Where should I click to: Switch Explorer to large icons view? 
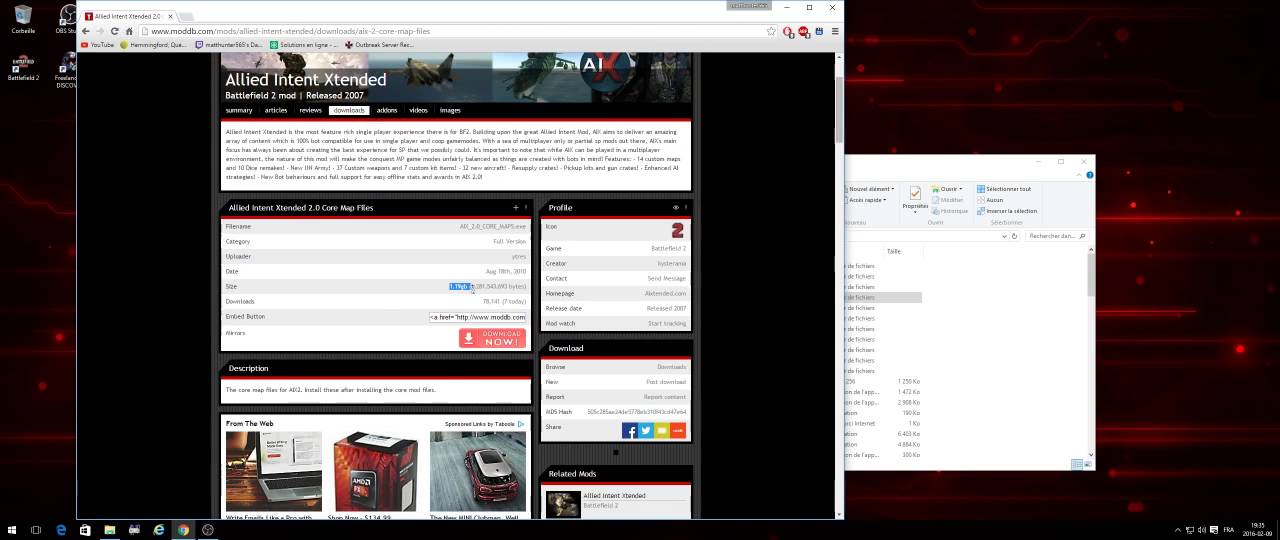point(1088,464)
